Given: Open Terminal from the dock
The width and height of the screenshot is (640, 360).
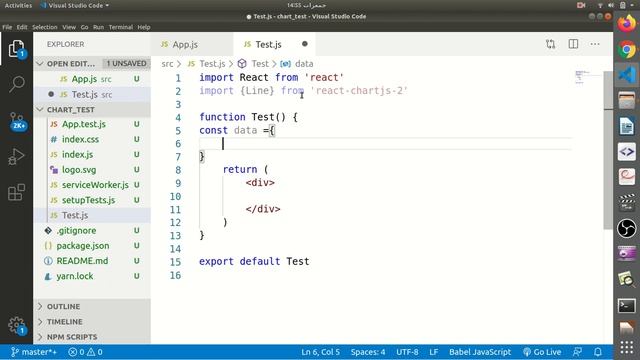Looking at the screenshot, I should tap(627, 305).
